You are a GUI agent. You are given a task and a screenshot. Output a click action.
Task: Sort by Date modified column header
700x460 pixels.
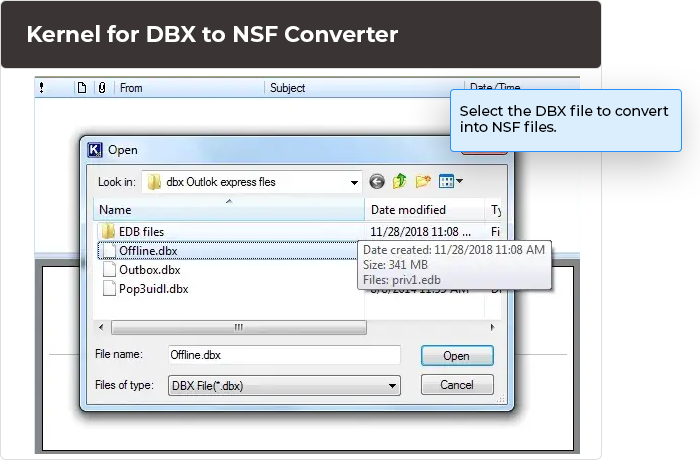tap(425, 209)
